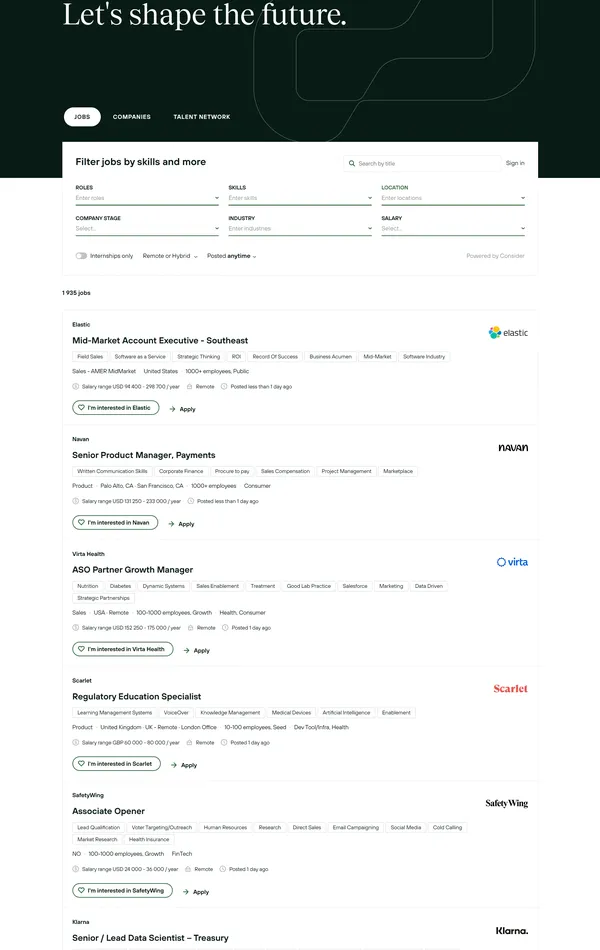Toggle the Internships only switch
Viewport: 600px width, 950px height.
(x=81, y=256)
